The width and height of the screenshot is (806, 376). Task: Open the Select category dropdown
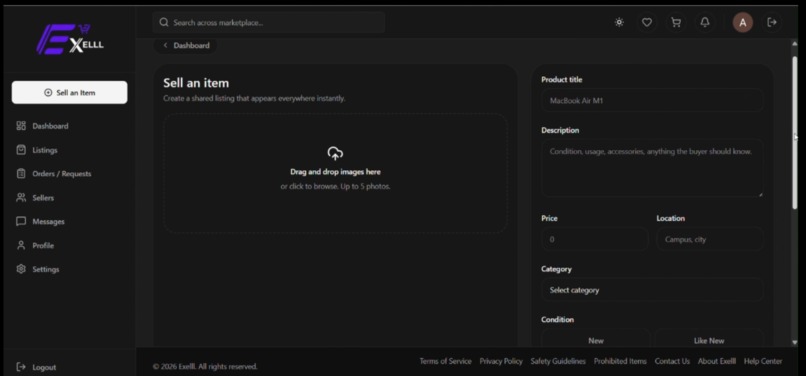(652, 290)
